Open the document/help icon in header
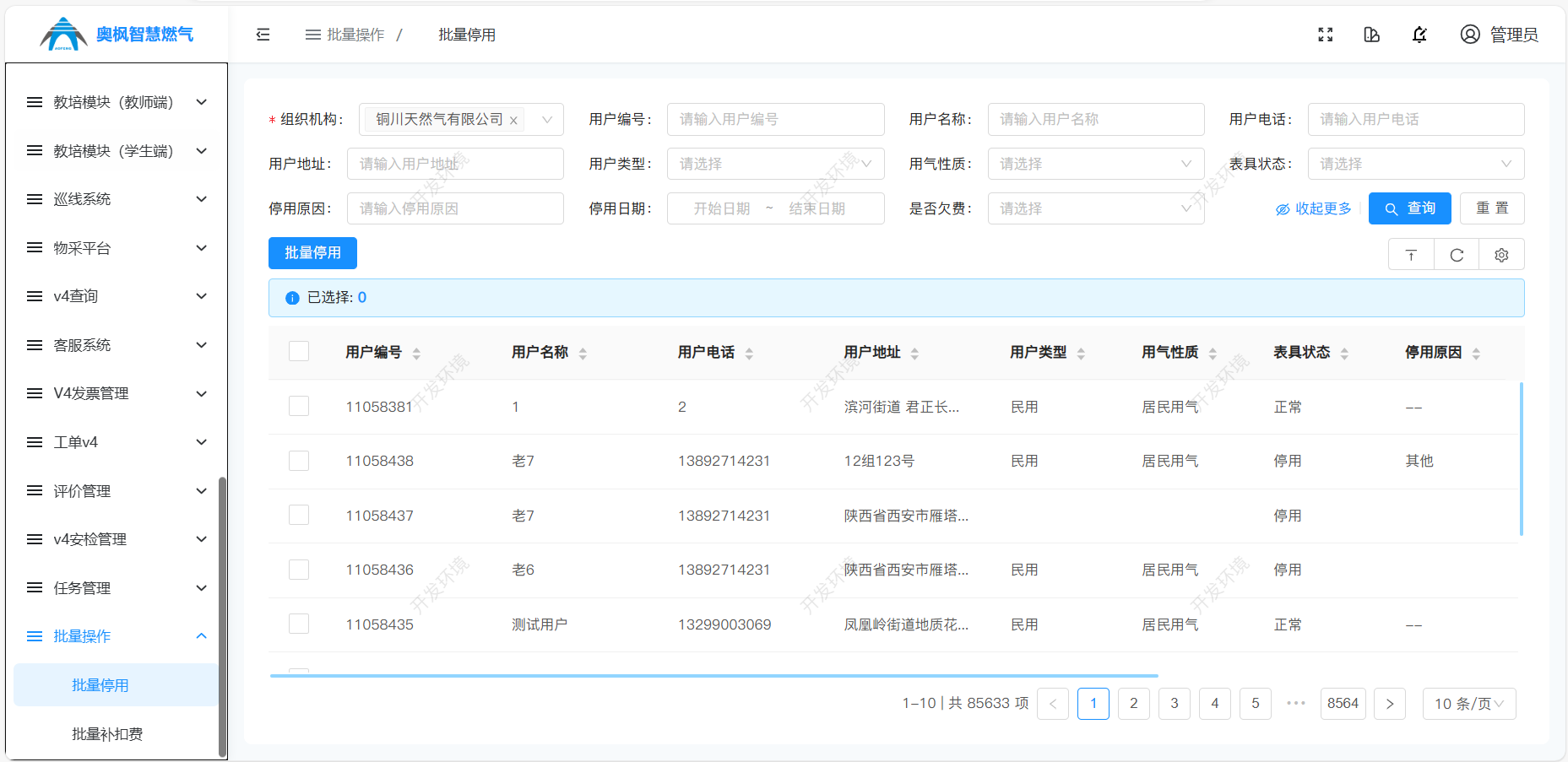 click(1372, 35)
